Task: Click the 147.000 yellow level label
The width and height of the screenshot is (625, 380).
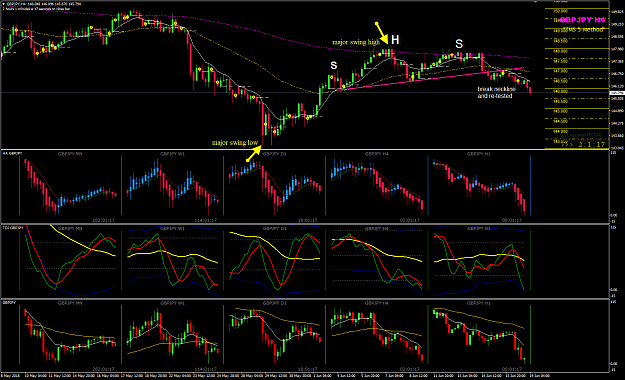Action: click(561, 71)
